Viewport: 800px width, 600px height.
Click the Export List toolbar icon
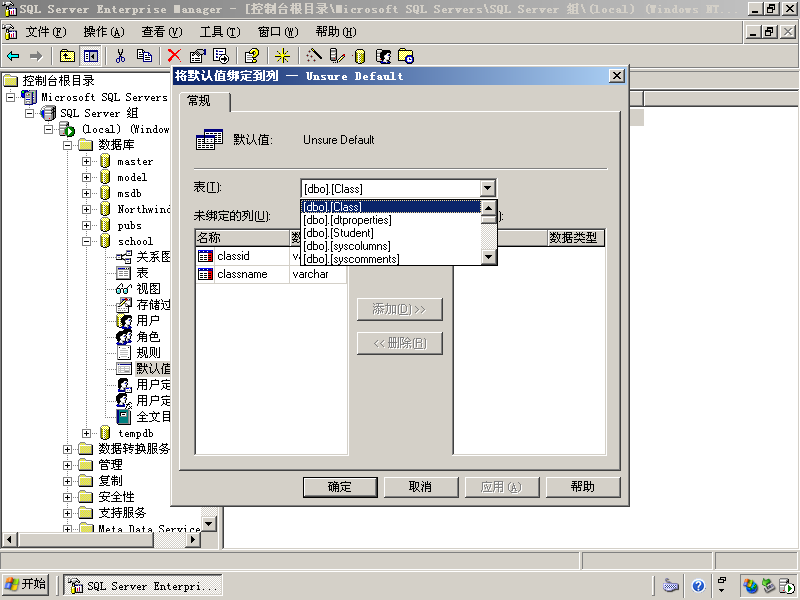pos(221,56)
